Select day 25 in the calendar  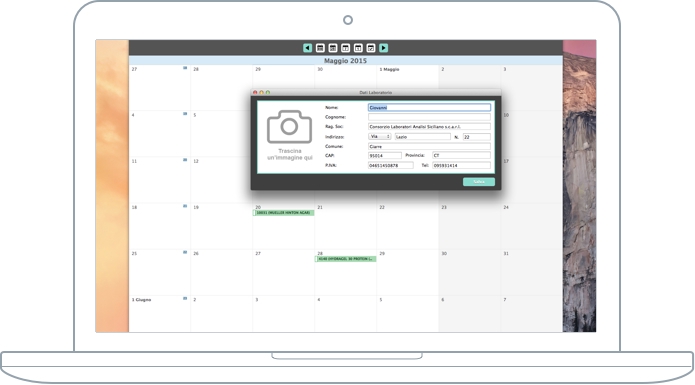point(160,272)
